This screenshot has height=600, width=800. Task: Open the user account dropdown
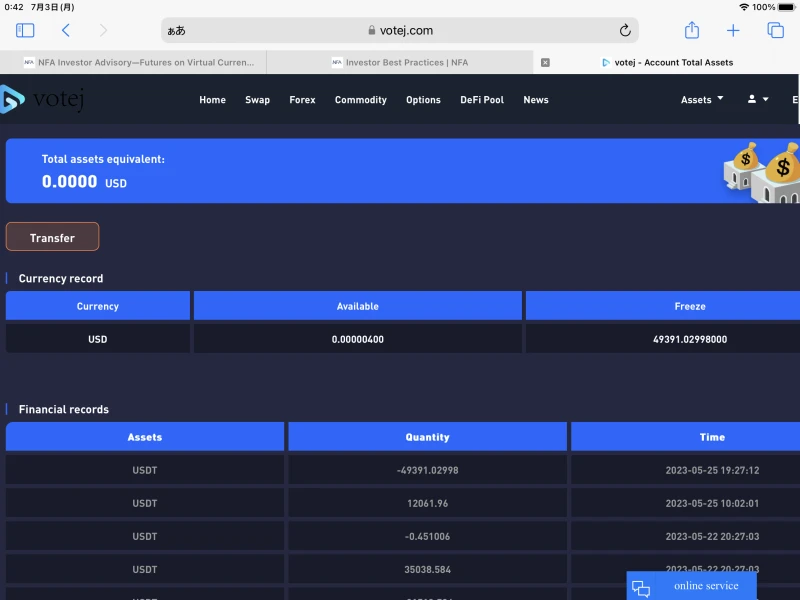(x=757, y=100)
